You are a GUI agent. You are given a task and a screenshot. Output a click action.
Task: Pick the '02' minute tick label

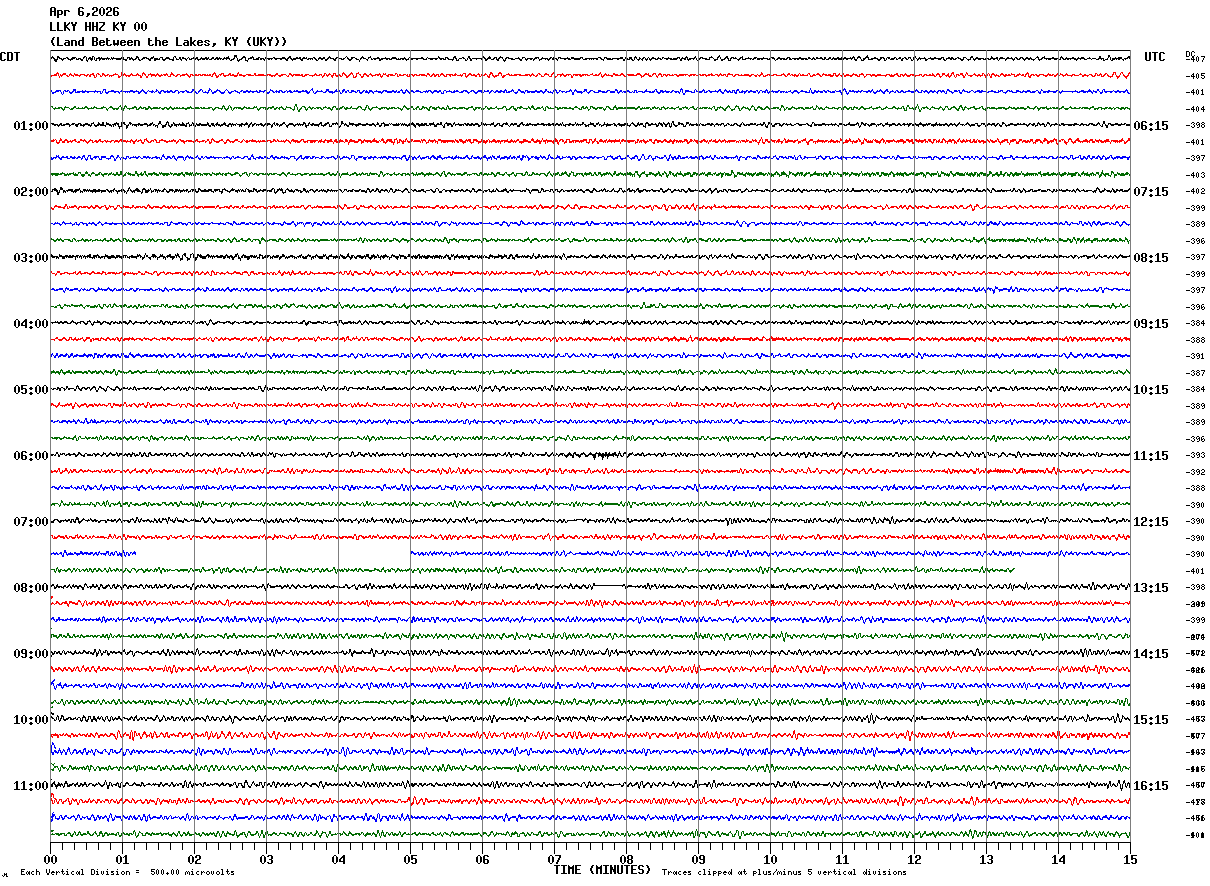[x=194, y=859]
